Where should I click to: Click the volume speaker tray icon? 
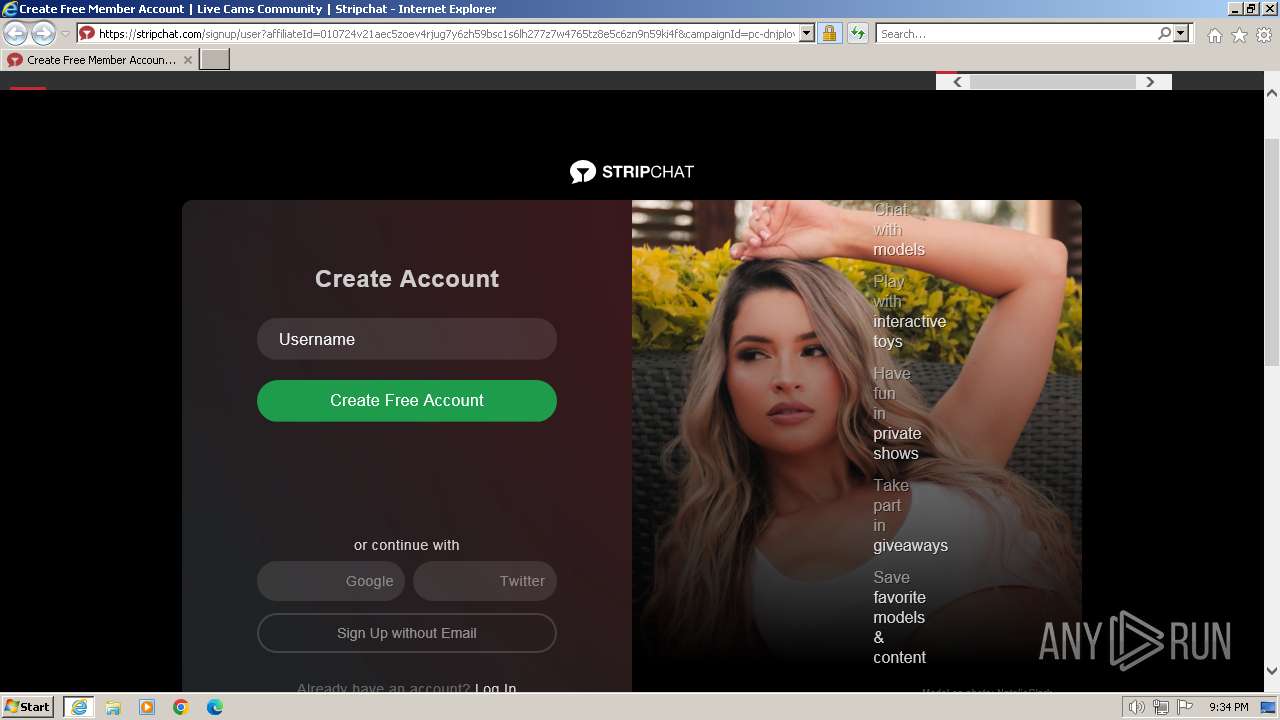click(x=1137, y=707)
